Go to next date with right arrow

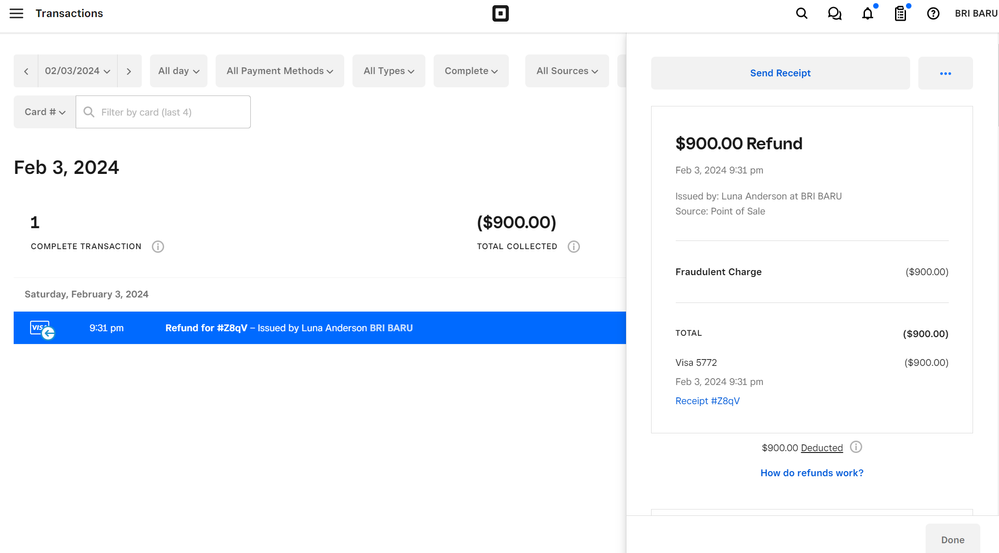(129, 71)
